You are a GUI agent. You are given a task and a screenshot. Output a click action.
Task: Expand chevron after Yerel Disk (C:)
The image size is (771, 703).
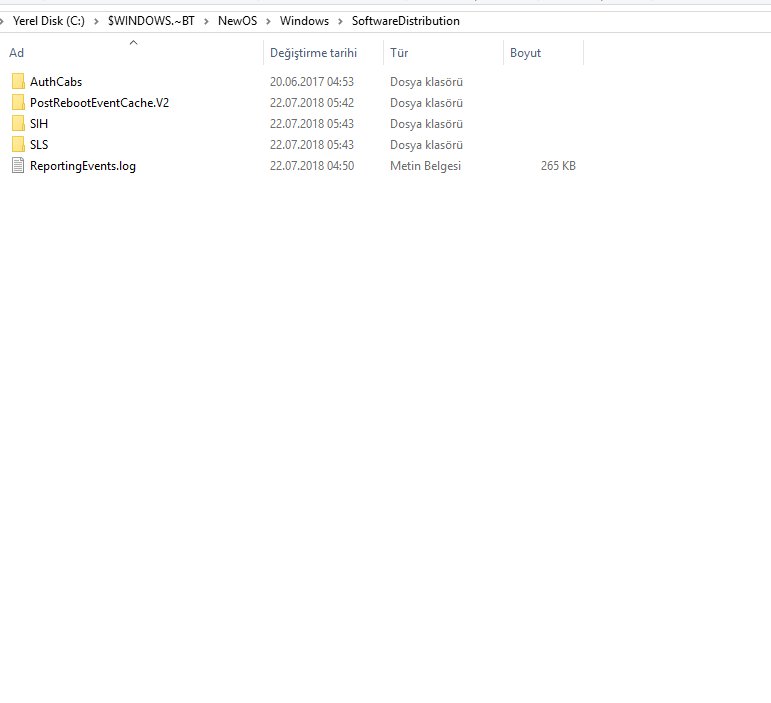[96, 21]
